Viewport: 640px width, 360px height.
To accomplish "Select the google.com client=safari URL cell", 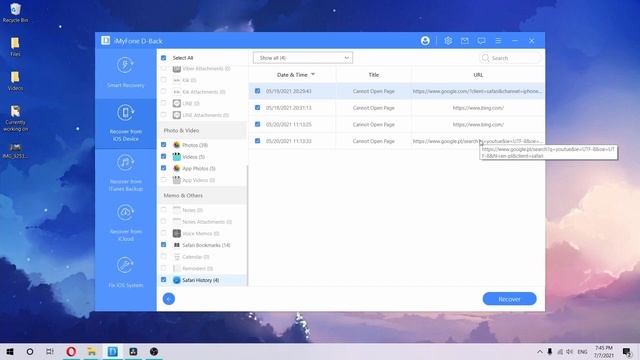I will 478,91.
